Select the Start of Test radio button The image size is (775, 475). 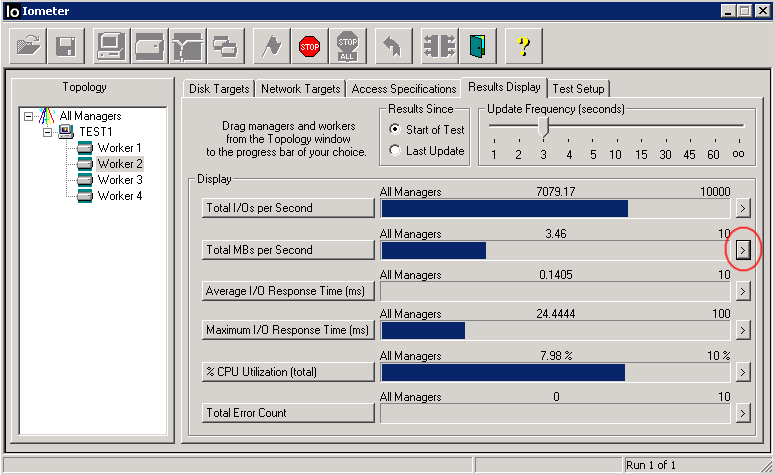tap(395, 130)
